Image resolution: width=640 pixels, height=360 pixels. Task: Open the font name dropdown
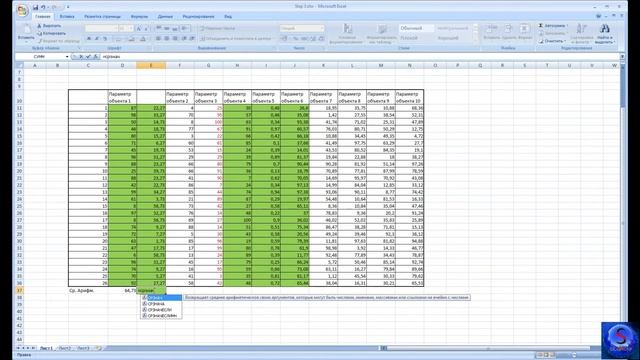(x=116, y=29)
